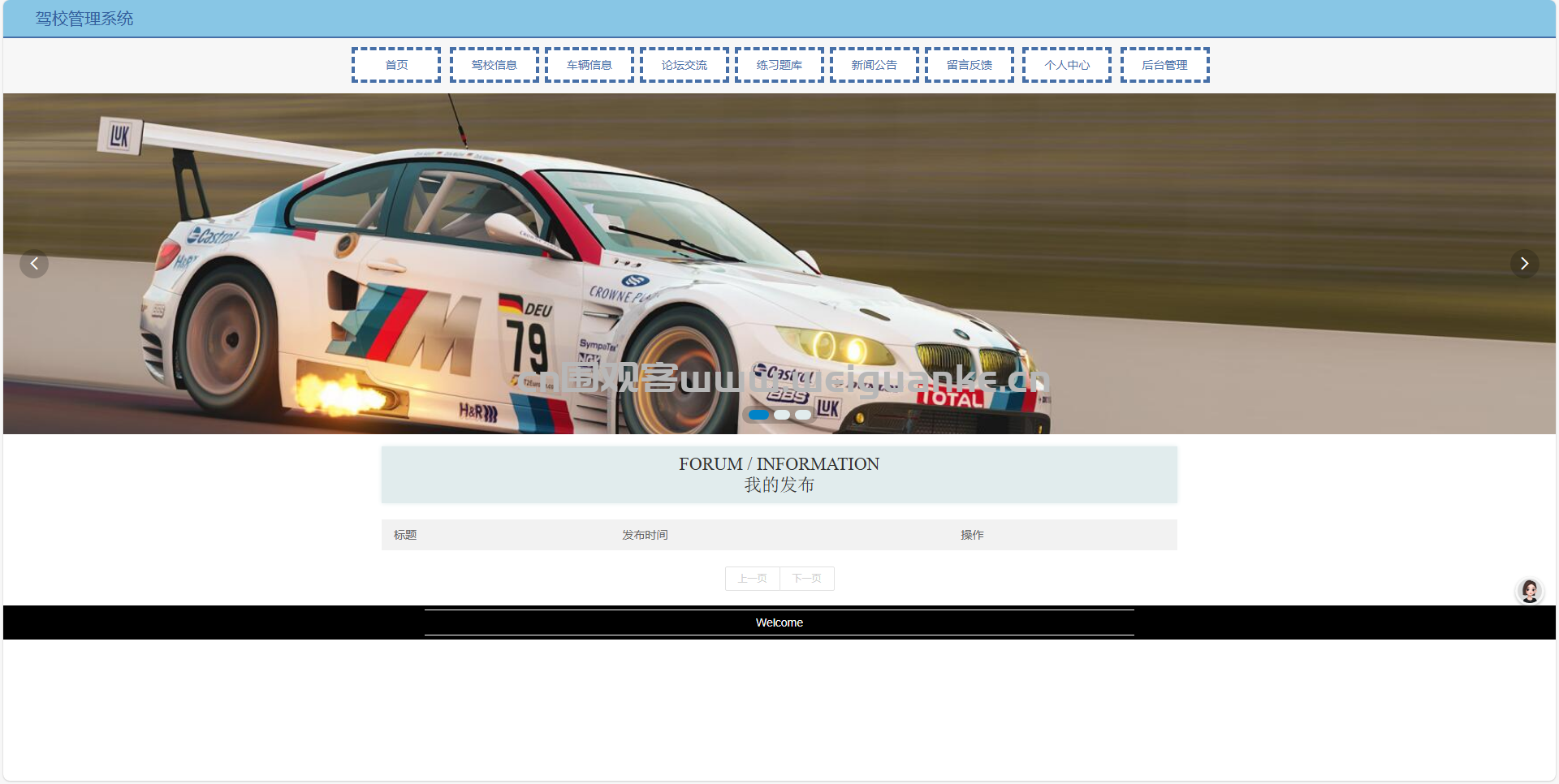
Task: Open the 练习题库 menu item
Action: click(x=779, y=65)
